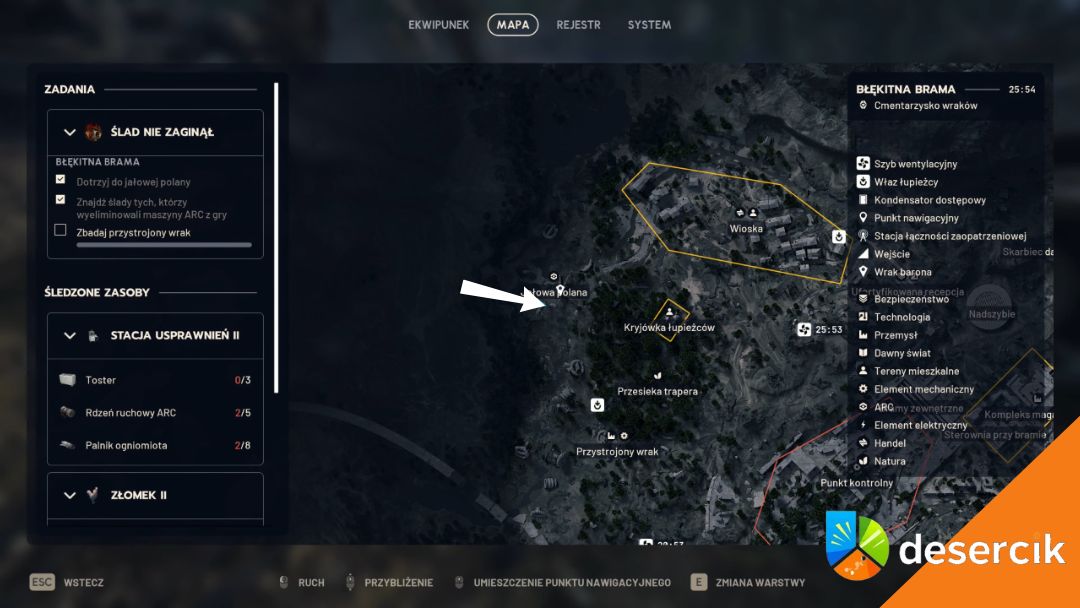Image resolution: width=1080 pixels, height=608 pixels.
Task: Click the Zmiana warstwy button
Action: coord(748,583)
